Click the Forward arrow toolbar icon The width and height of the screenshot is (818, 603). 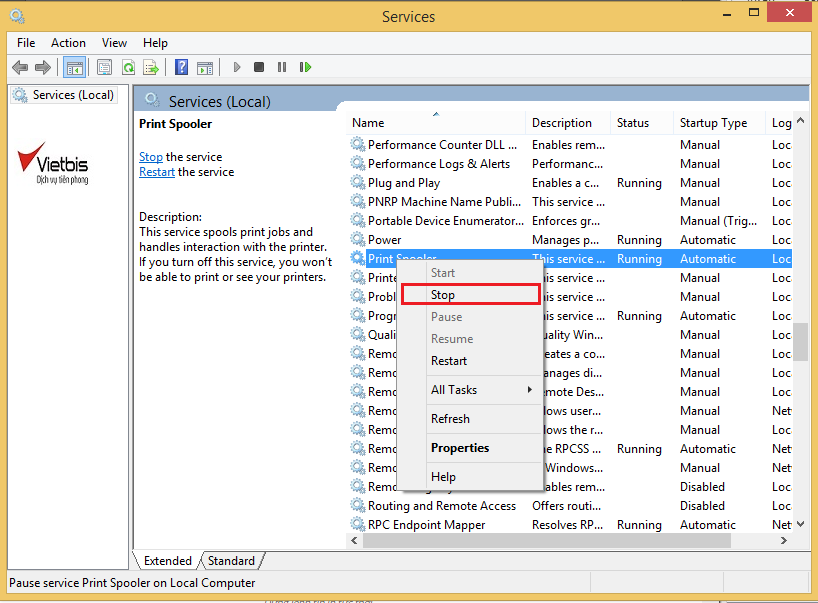42,67
